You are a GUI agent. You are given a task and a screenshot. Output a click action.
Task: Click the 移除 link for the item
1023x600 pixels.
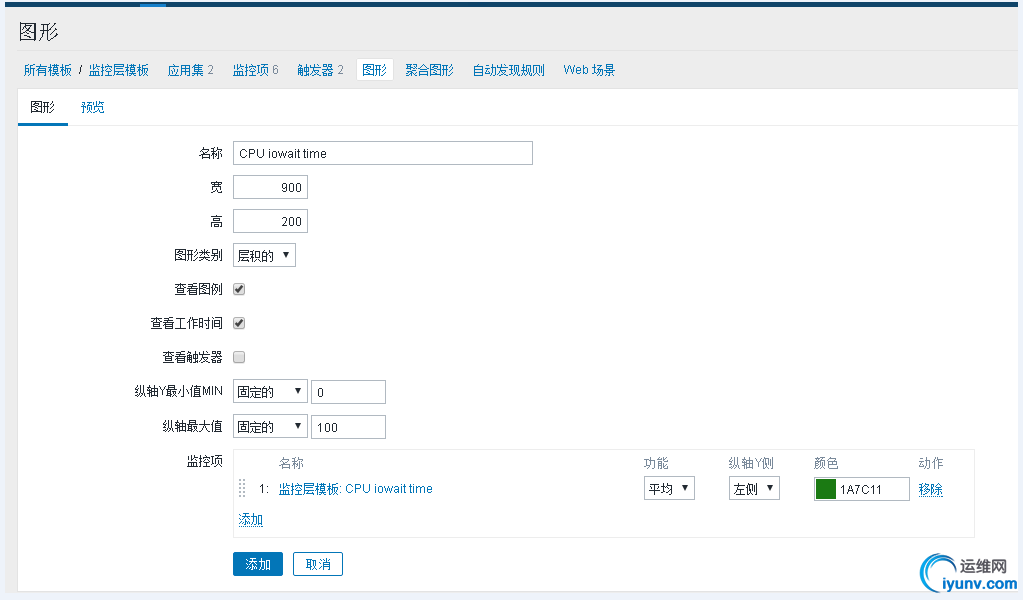click(x=930, y=489)
